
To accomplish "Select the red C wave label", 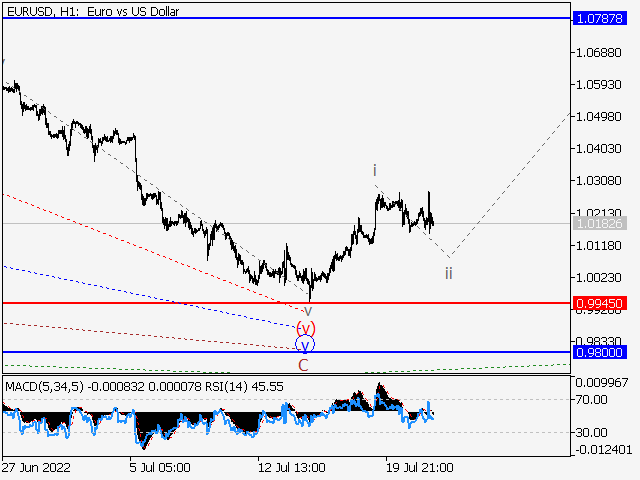I will pos(303,365).
